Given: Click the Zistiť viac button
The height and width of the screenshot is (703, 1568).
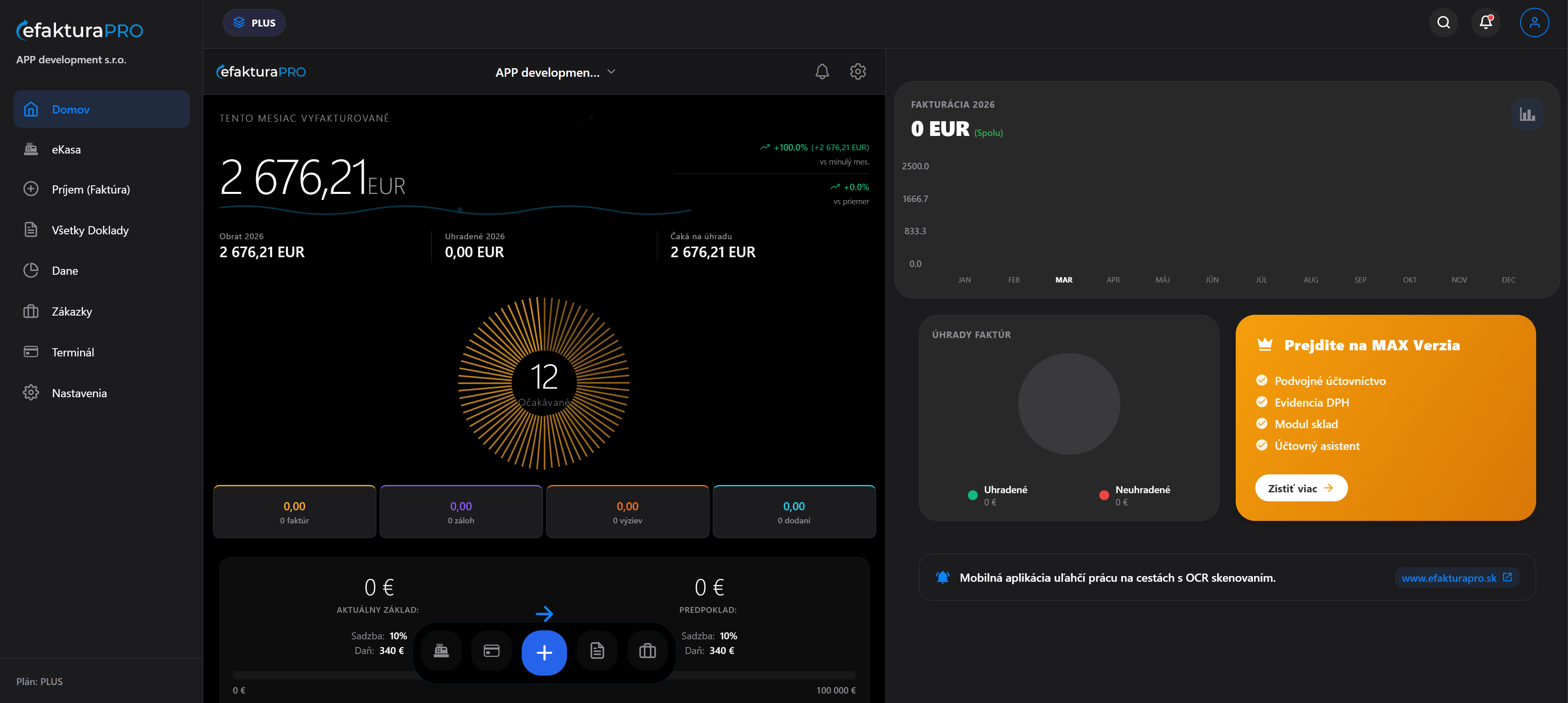Looking at the screenshot, I should point(1301,488).
